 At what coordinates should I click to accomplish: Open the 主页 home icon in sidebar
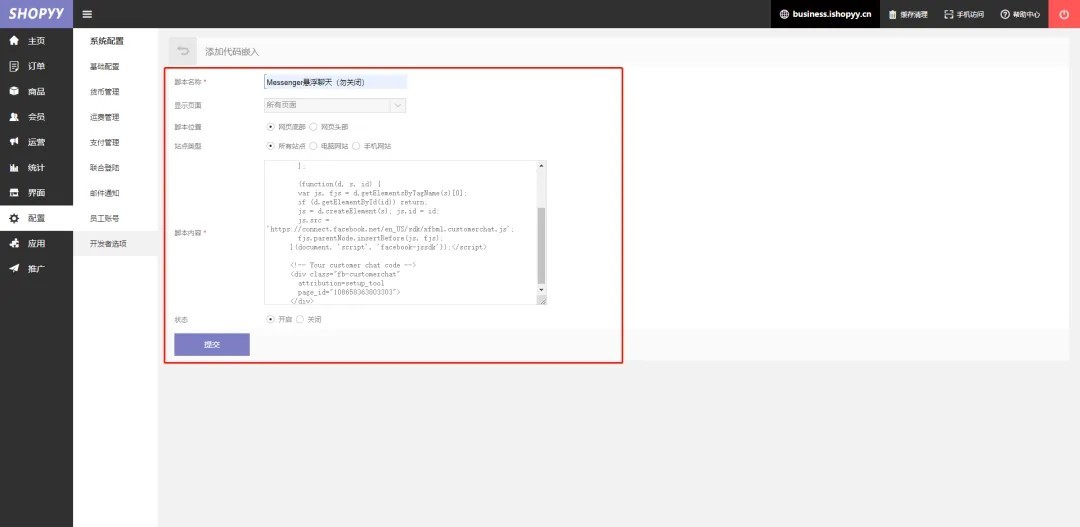tap(14, 41)
